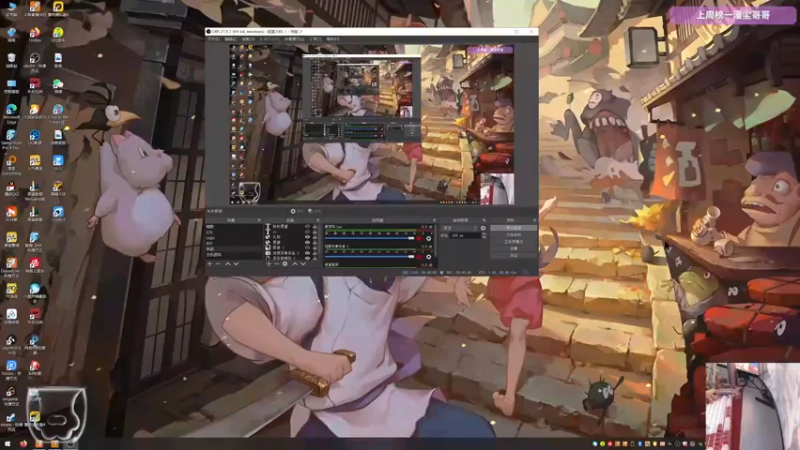Click Properties gear above the docks

coord(297,211)
